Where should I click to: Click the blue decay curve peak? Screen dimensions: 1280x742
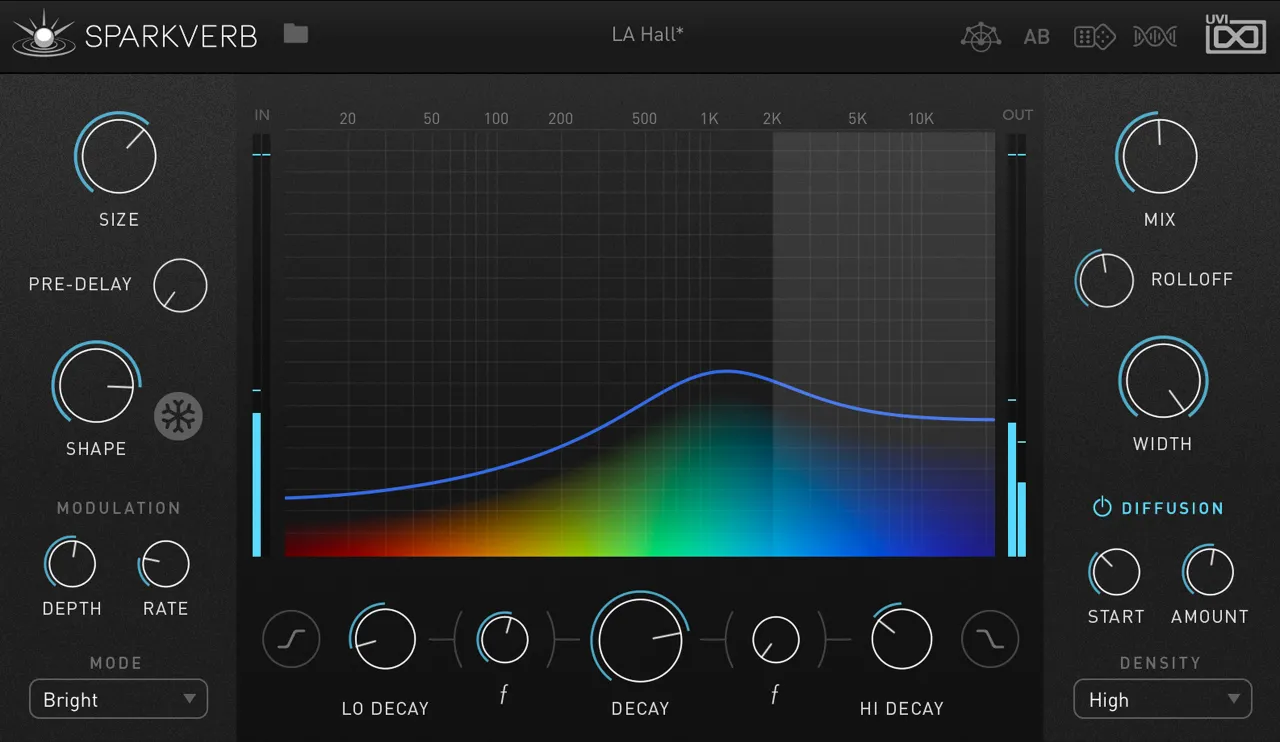(x=727, y=371)
